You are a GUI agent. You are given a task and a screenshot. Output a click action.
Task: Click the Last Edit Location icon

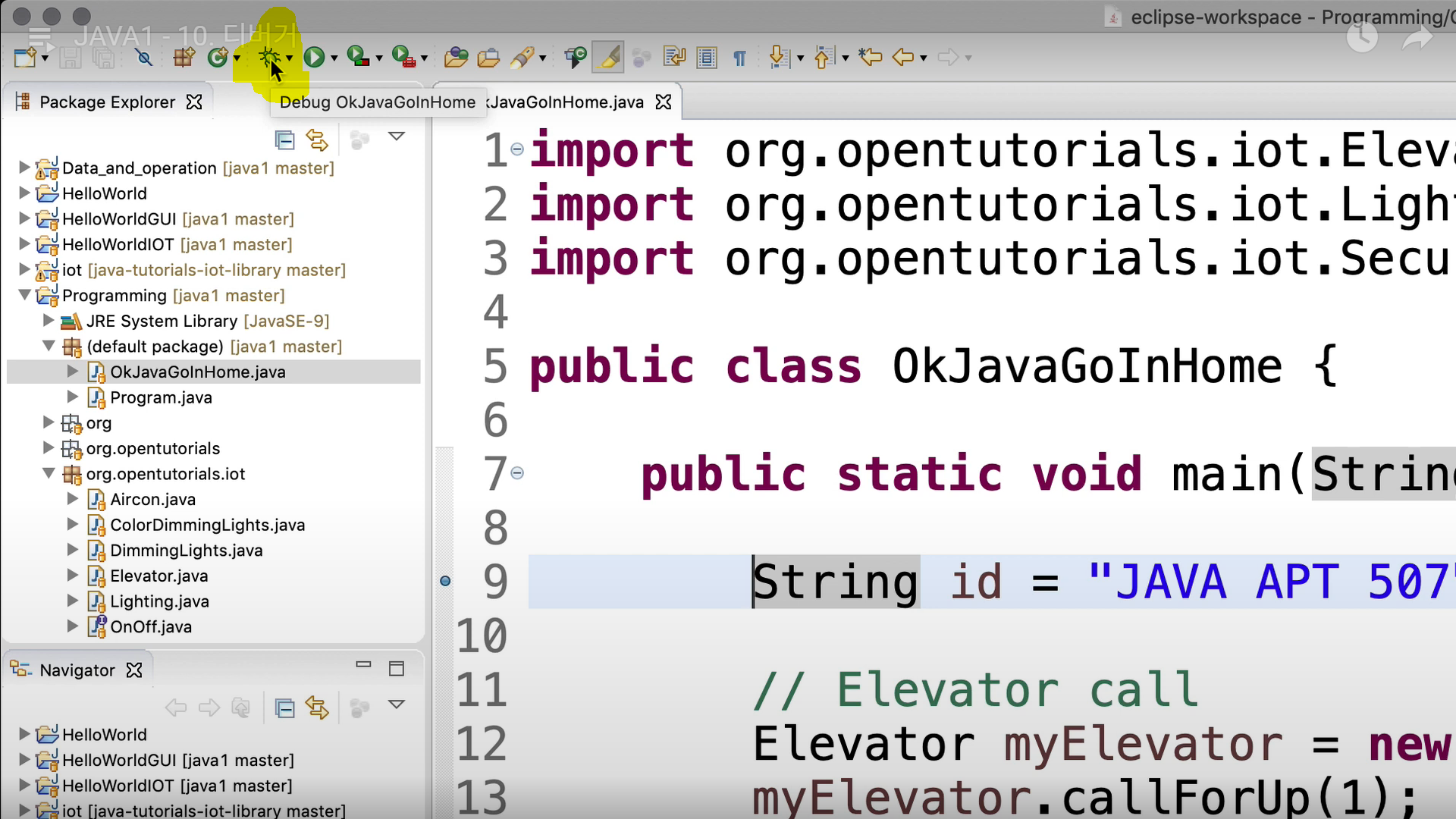click(870, 57)
